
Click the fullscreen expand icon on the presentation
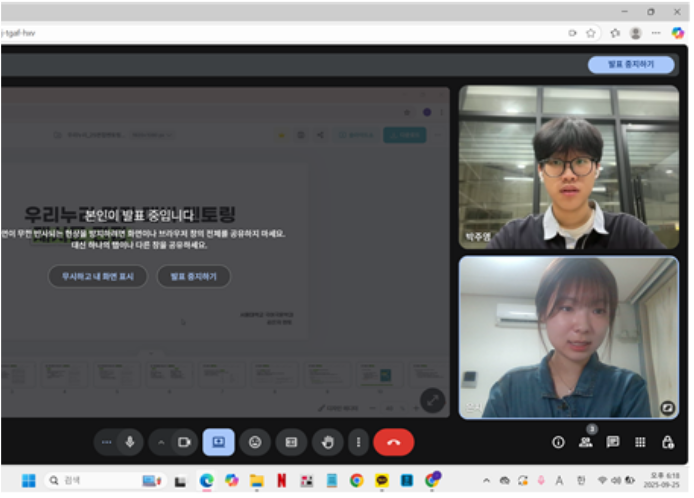pos(432,401)
